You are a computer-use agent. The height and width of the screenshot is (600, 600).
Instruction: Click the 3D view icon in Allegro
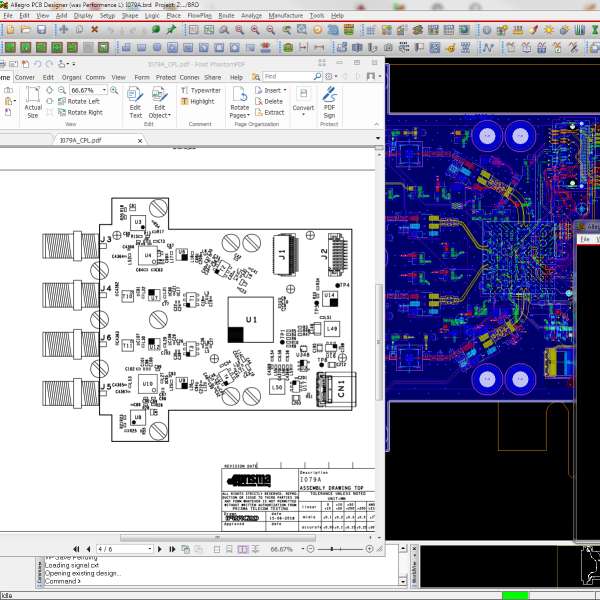pyautogui.click(x=333, y=29)
